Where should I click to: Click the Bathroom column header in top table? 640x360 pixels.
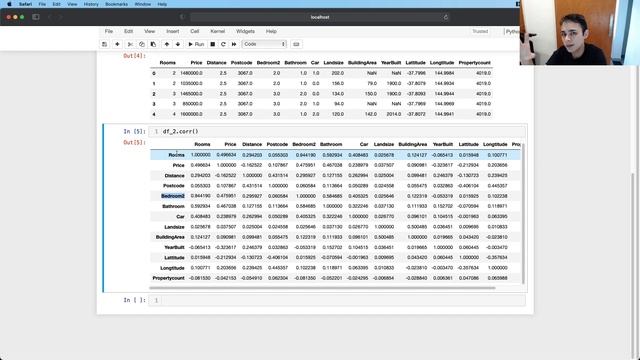(x=295, y=63)
